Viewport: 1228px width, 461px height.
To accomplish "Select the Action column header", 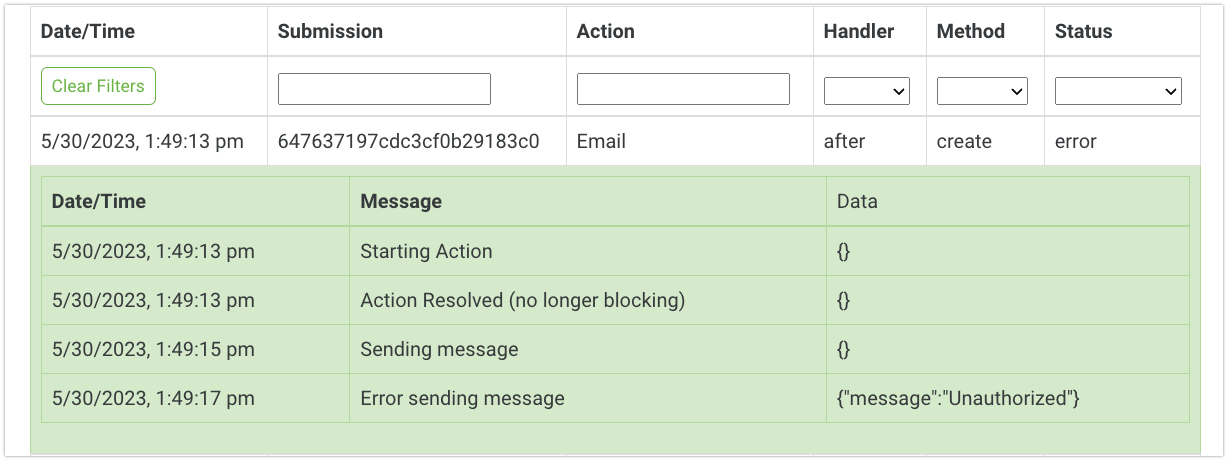I will click(x=605, y=31).
